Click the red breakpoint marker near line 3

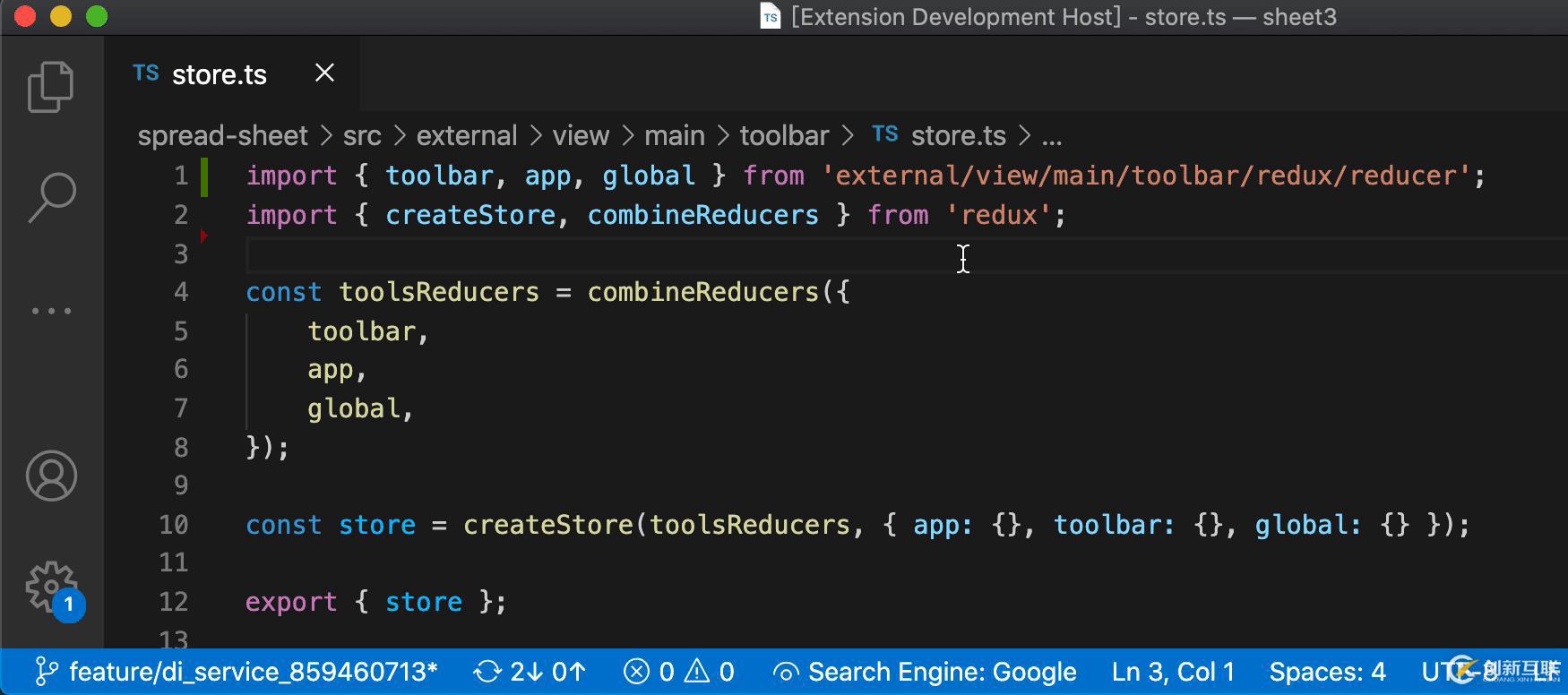pos(204,236)
